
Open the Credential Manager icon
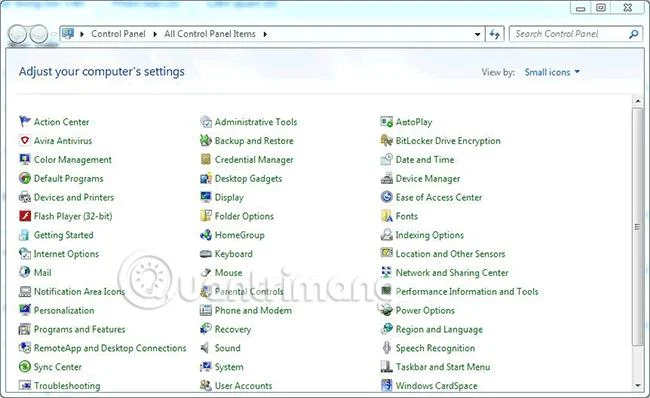point(206,159)
